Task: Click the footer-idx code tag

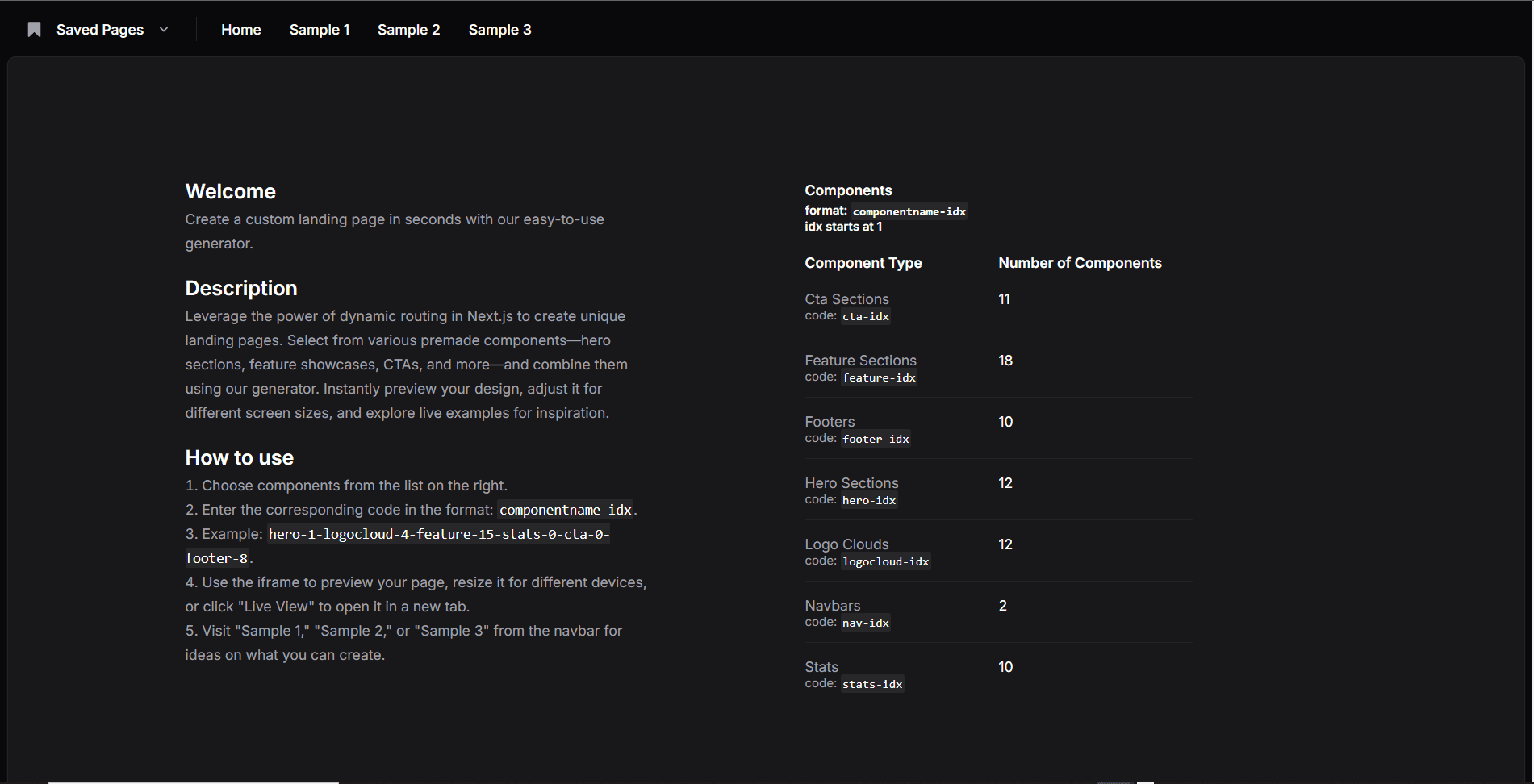Action: pos(876,439)
